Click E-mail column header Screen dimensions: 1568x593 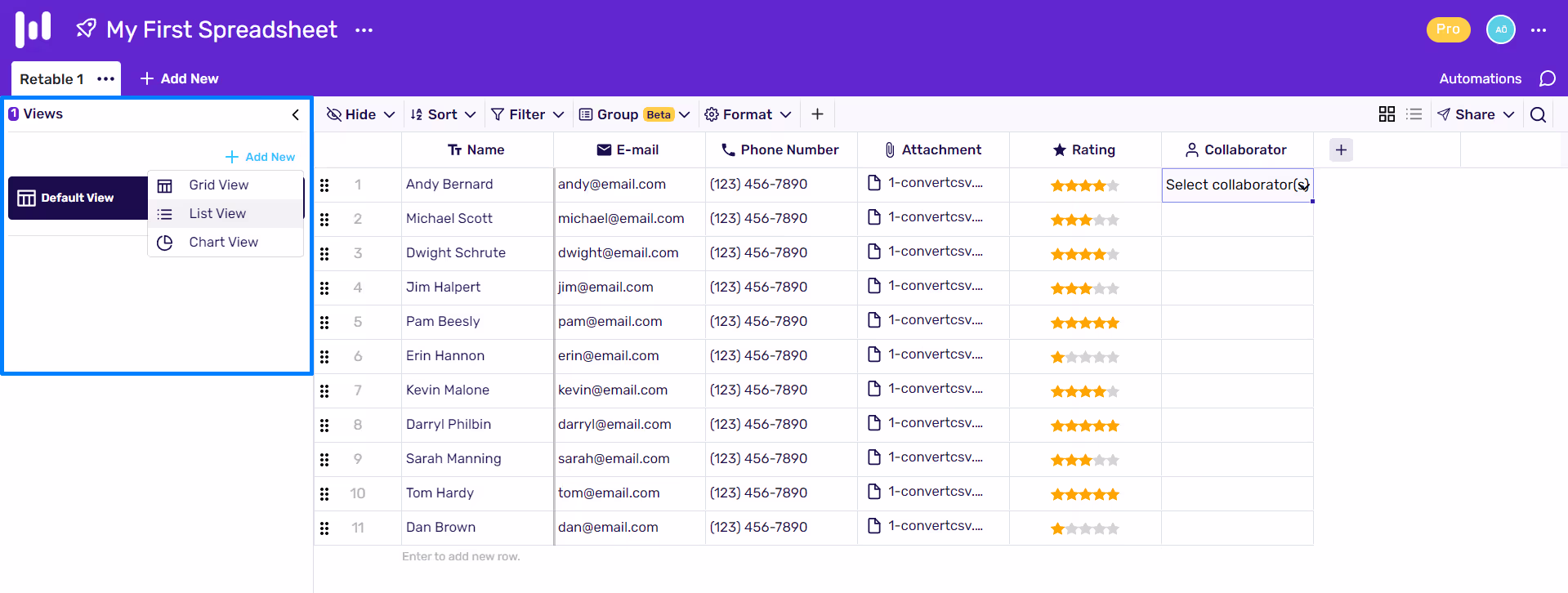click(x=629, y=149)
